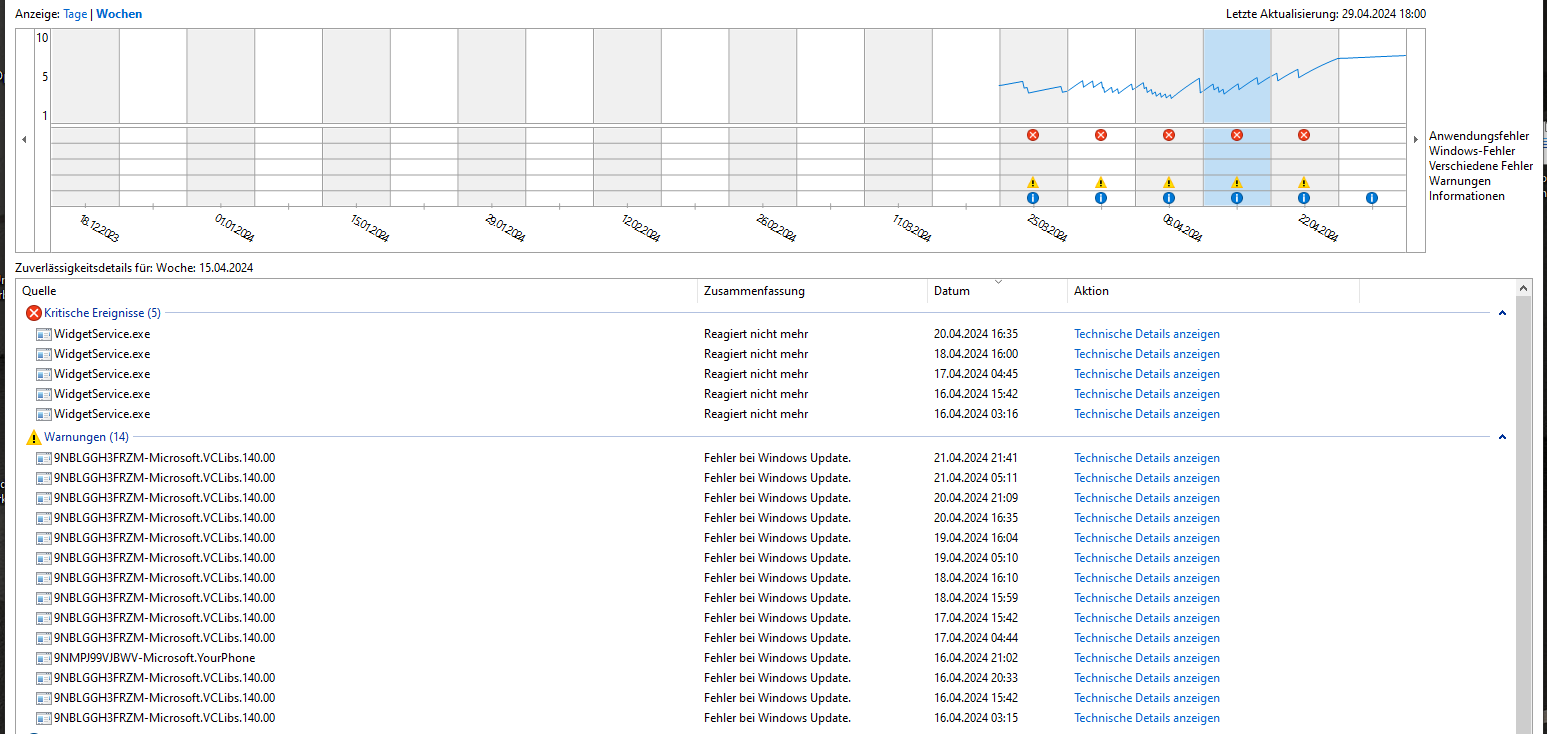Select the week 15.01.2024 column in chart

[x=356, y=117]
